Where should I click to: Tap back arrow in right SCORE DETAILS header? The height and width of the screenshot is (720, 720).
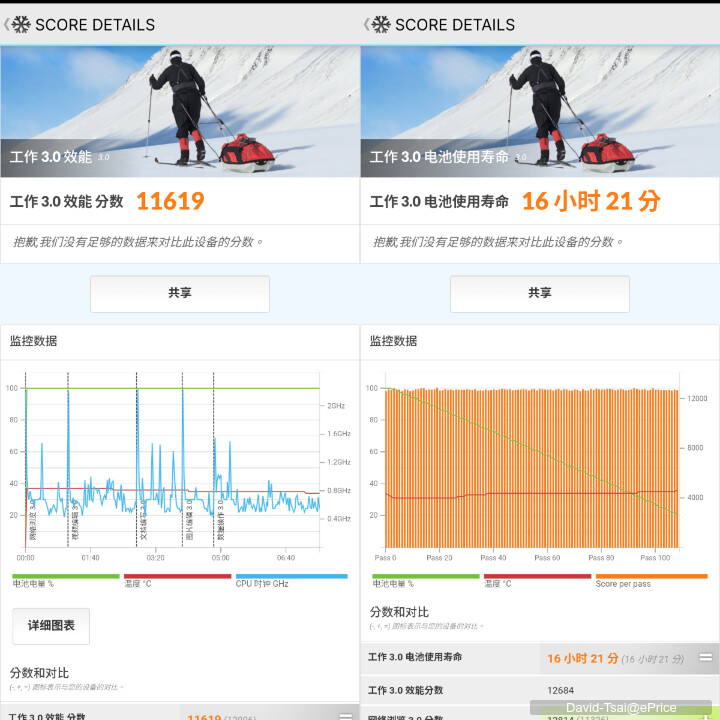click(x=366, y=24)
